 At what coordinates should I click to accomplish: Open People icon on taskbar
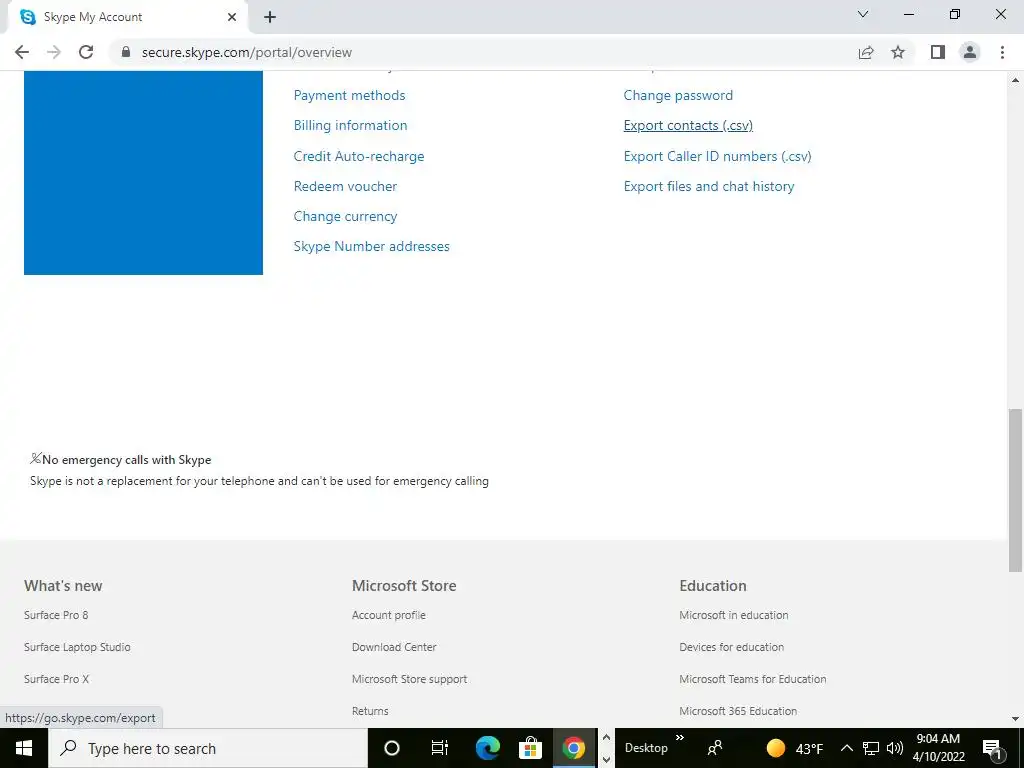point(715,748)
